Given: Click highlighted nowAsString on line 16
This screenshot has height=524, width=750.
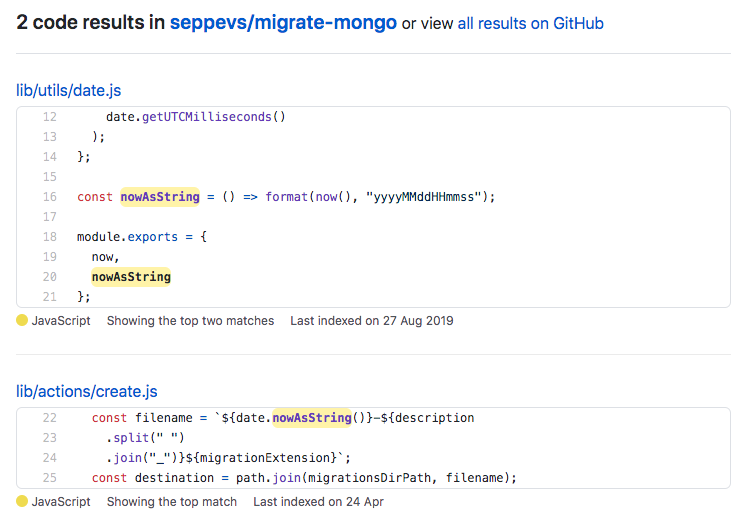Looking at the screenshot, I should 160,196.
